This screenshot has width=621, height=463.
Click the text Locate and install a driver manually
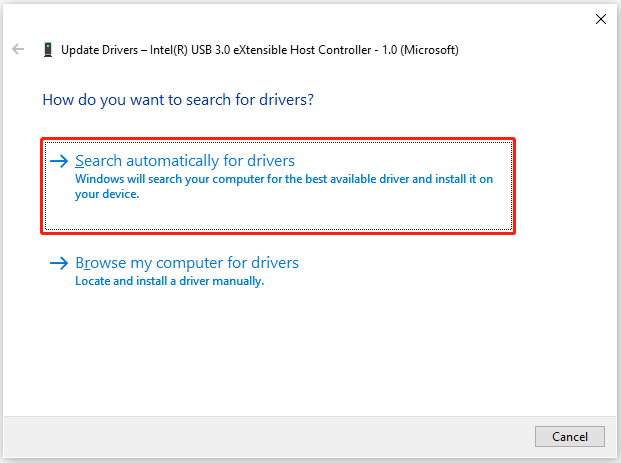170,281
